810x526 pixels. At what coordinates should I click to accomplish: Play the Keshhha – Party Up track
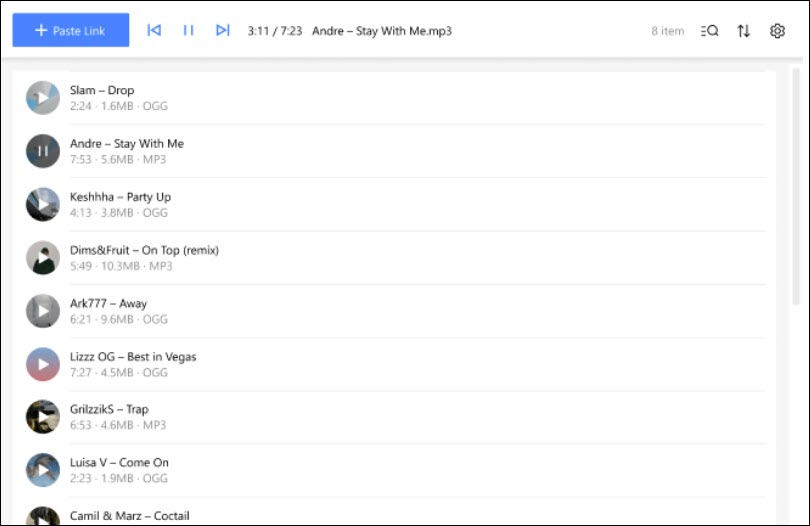[x=43, y=204]
